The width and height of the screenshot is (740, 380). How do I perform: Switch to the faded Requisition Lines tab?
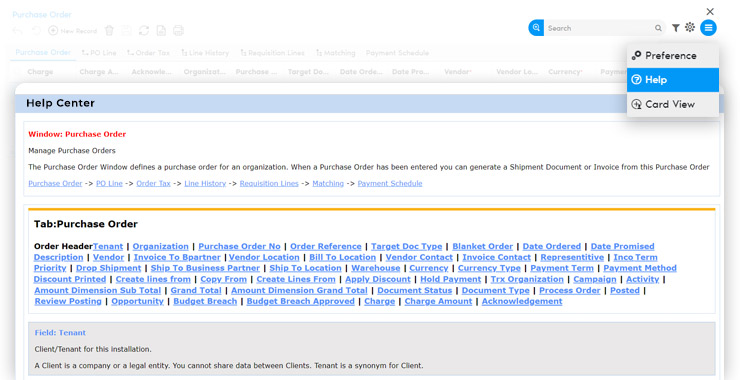coord(272,53)
